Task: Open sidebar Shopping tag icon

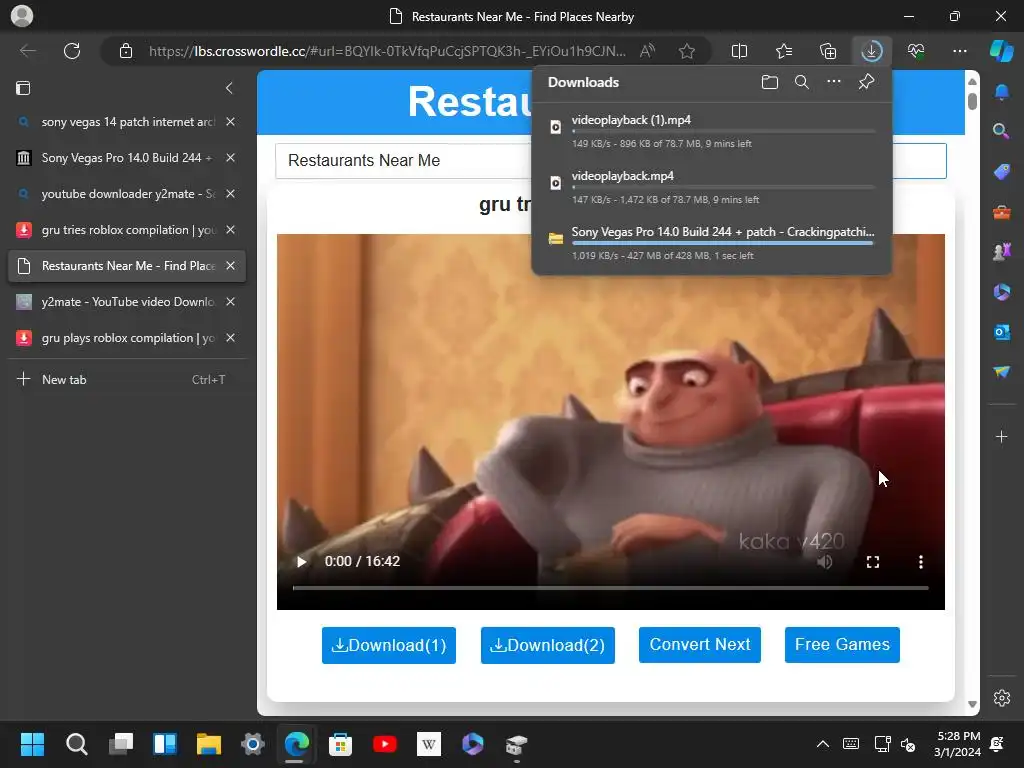Action: click(1001, 171)
